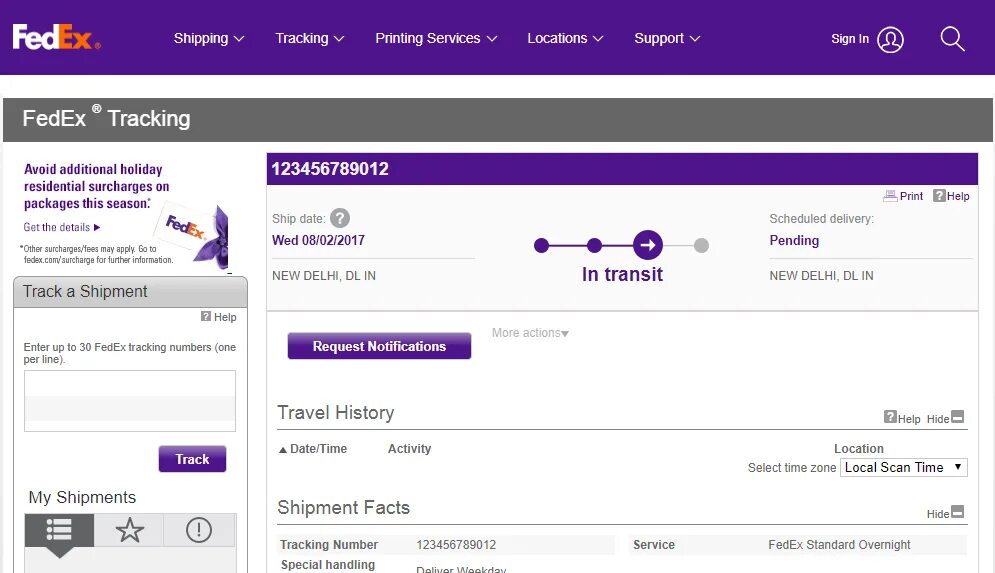Select the starred shipments tab icon

[x=129, y=530]
